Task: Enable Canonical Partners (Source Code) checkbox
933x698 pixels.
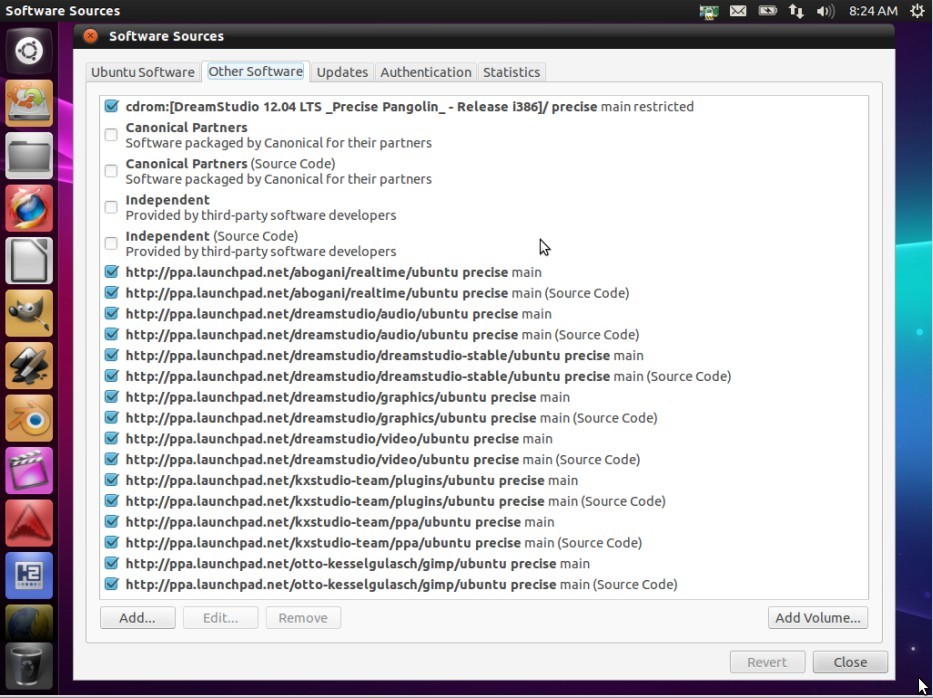Action: pos(111,171)
